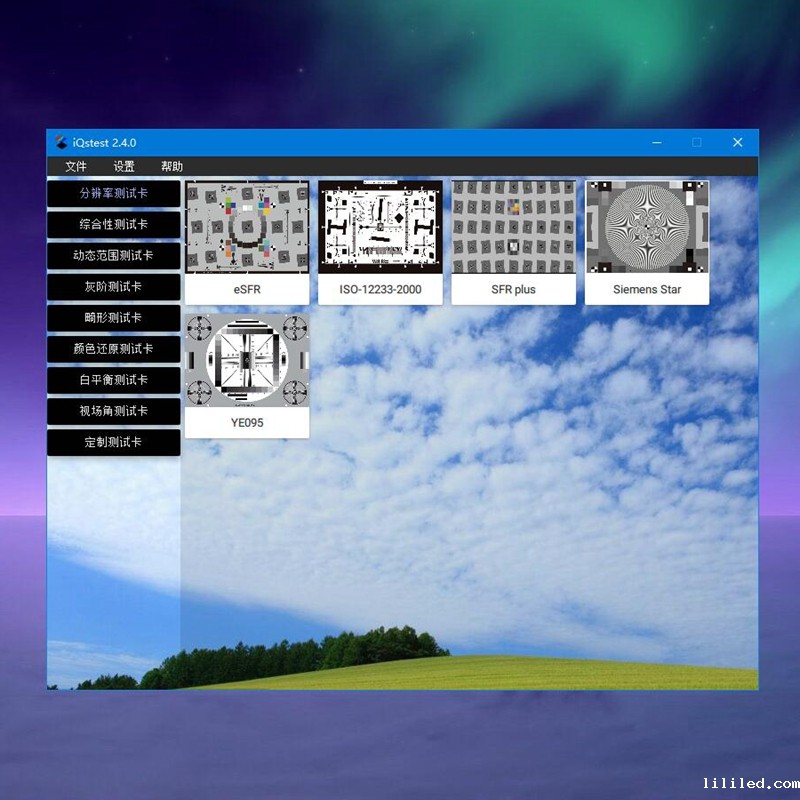Open the 颜色还原测试卡 category
The width and height of the screenshot is (800, 800).
114,349
